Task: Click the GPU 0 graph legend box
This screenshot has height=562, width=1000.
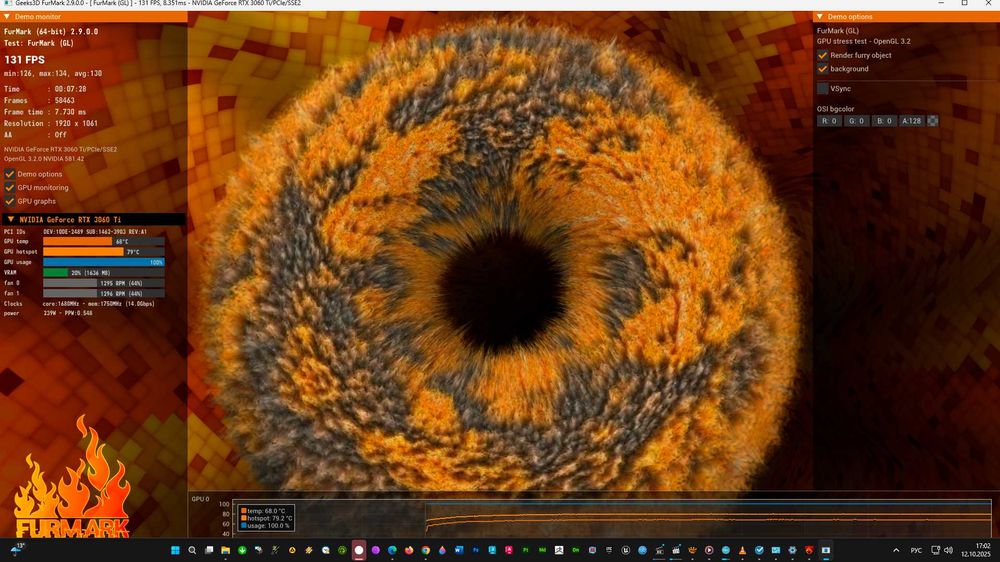Action: click(267, 518)
